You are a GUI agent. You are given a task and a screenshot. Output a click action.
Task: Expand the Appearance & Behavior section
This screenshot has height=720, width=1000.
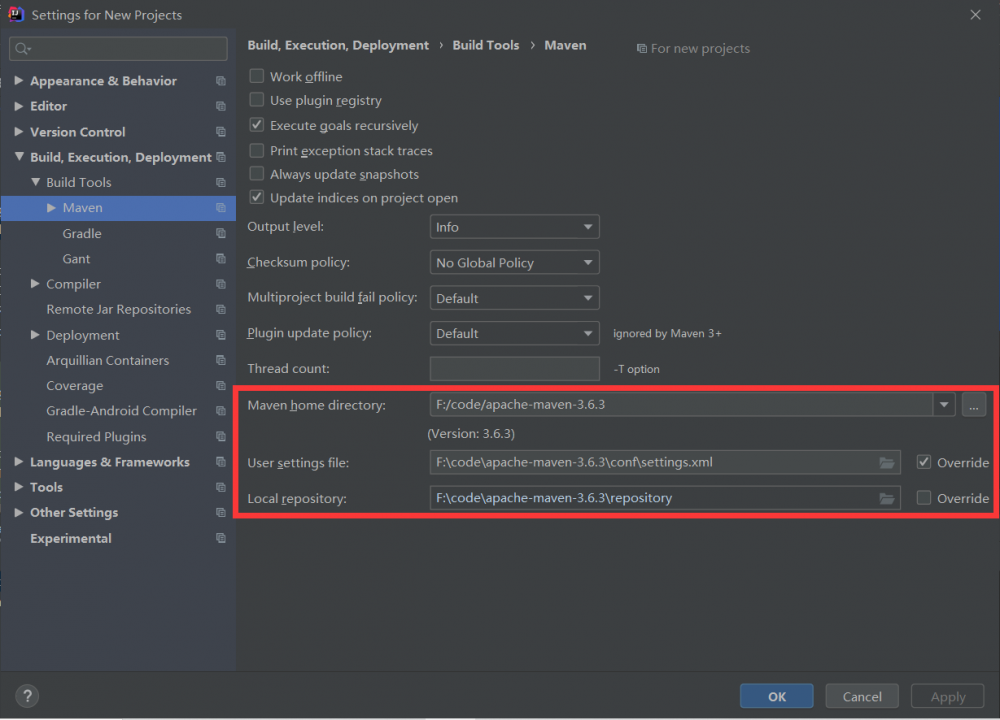[19, 81]
